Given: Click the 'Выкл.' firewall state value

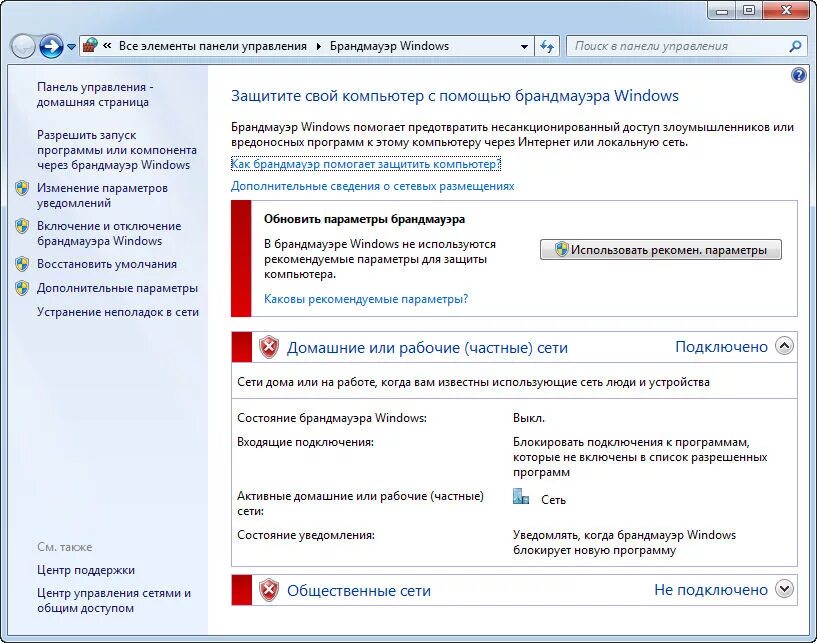Looking at the screenshot, I should click(529, 418).
